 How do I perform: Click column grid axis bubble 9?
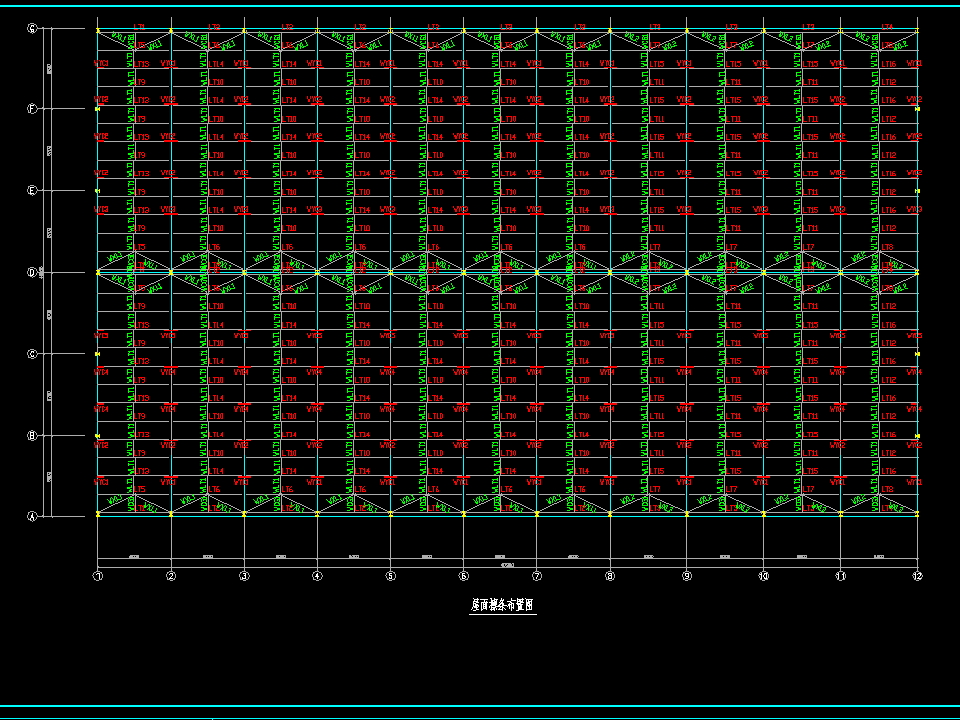click(687, 576)
